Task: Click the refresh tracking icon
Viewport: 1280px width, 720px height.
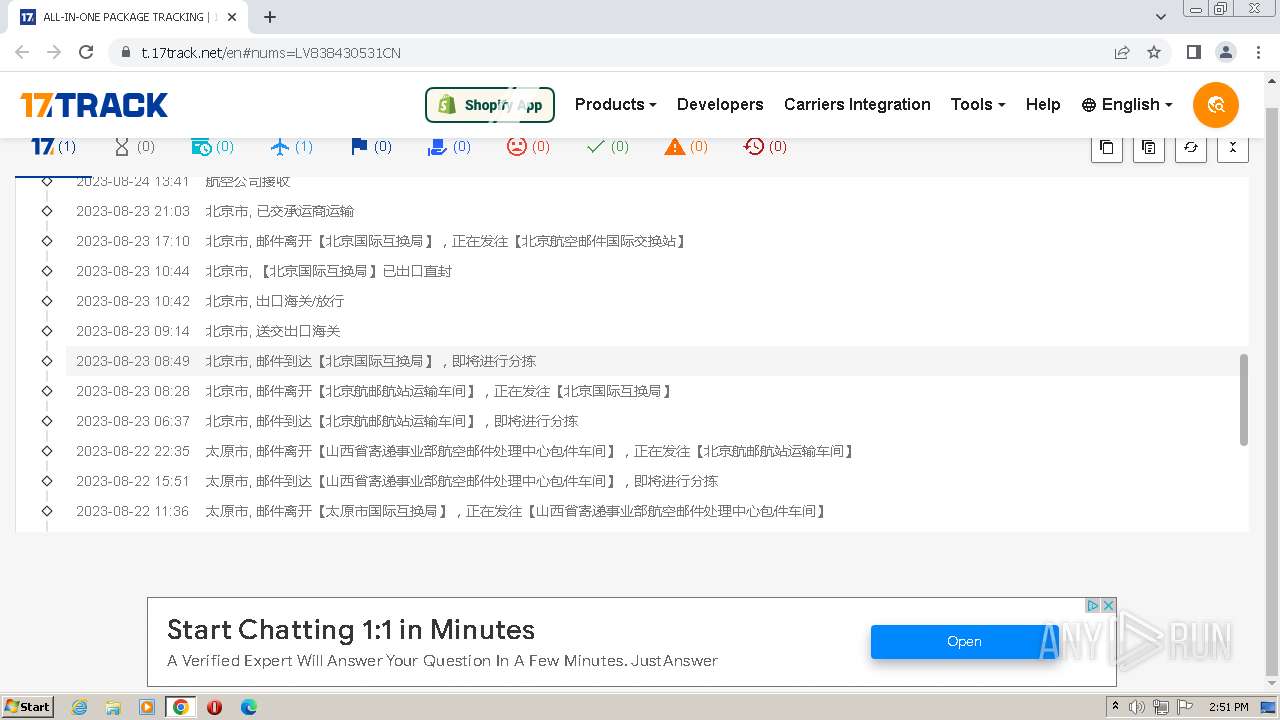Action: click(1190, 147)
